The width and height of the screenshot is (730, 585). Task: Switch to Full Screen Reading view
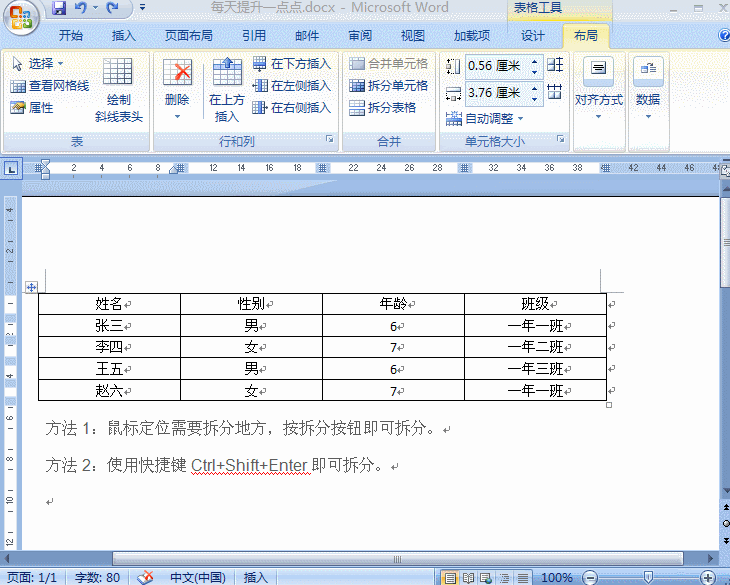tap(468, 578)
